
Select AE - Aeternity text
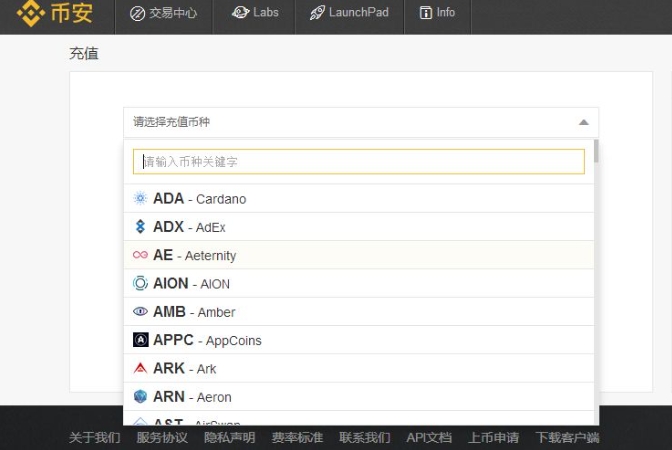pyautogui.click(x=195, y=255)
